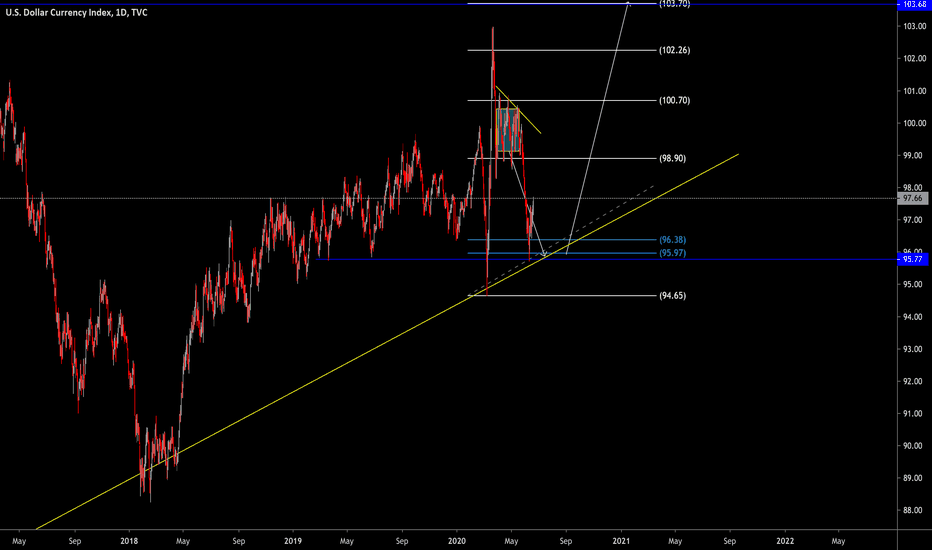Click the 92.00 price axis value
932x550 pixels.
(914, 381)
